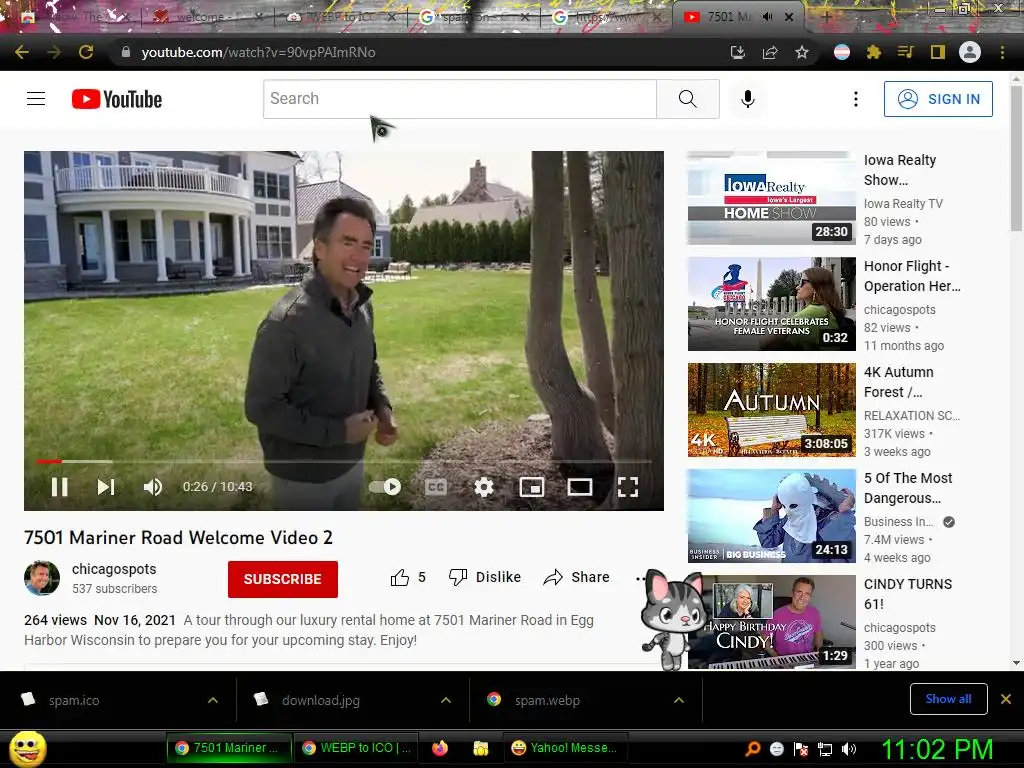Expand options for download.jpg download
The height and width of the screenshot is (768, 1024).
446,700
